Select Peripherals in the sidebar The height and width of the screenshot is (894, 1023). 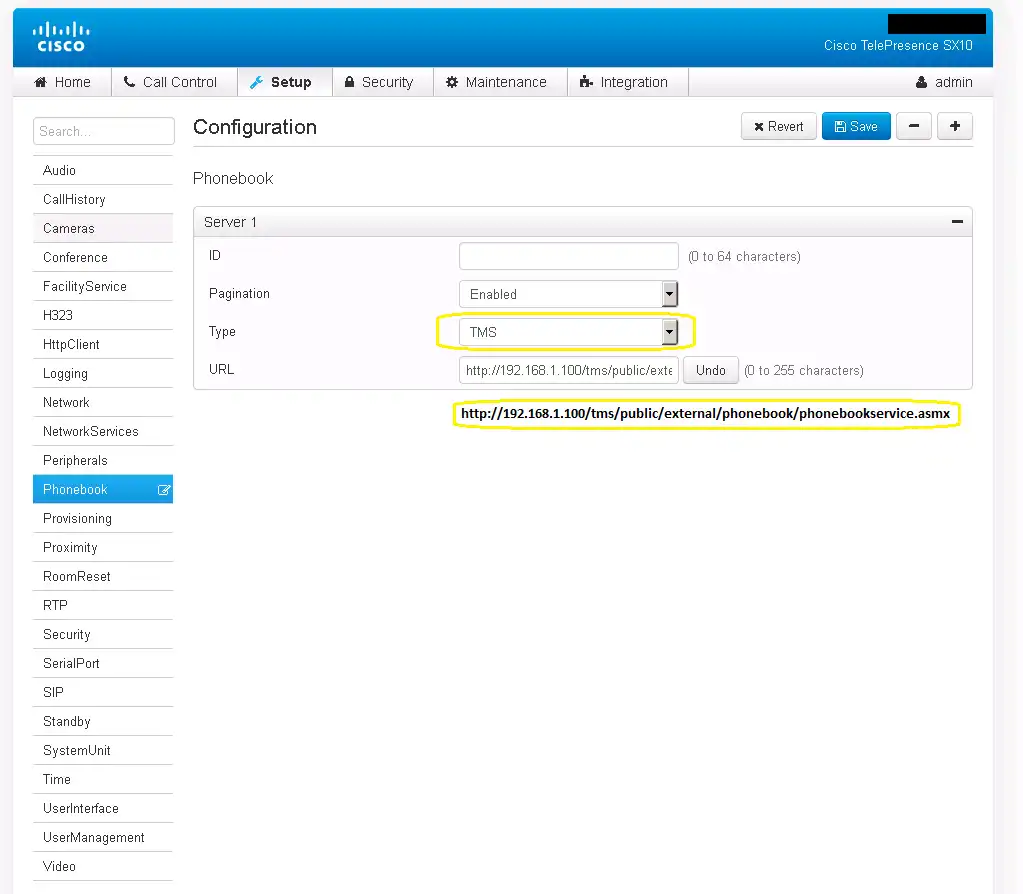pyautogui.click(x=103, y=461)
